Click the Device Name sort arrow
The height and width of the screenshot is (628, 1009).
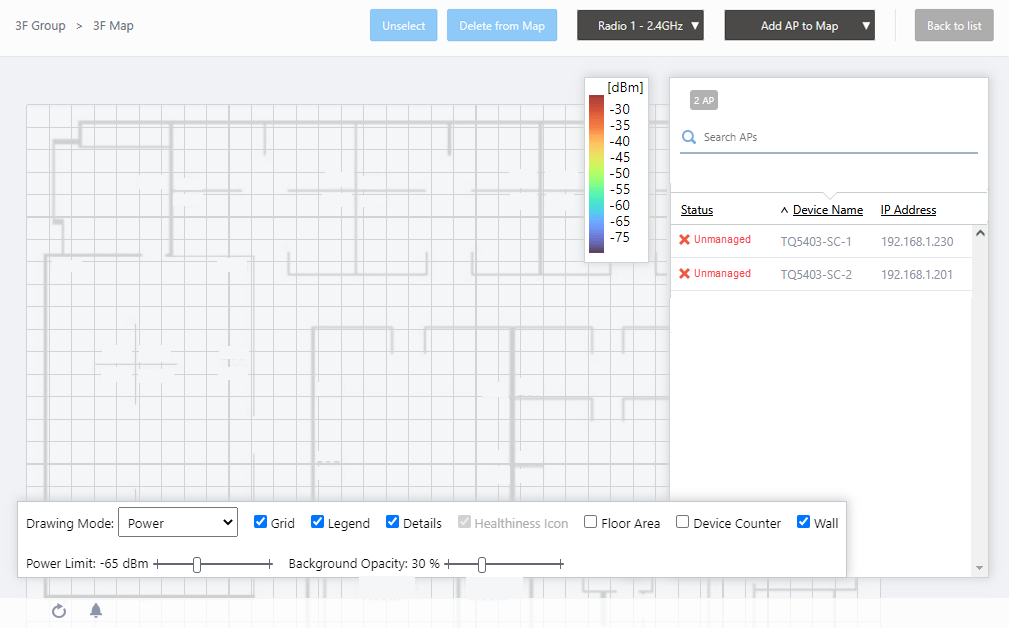785,210
